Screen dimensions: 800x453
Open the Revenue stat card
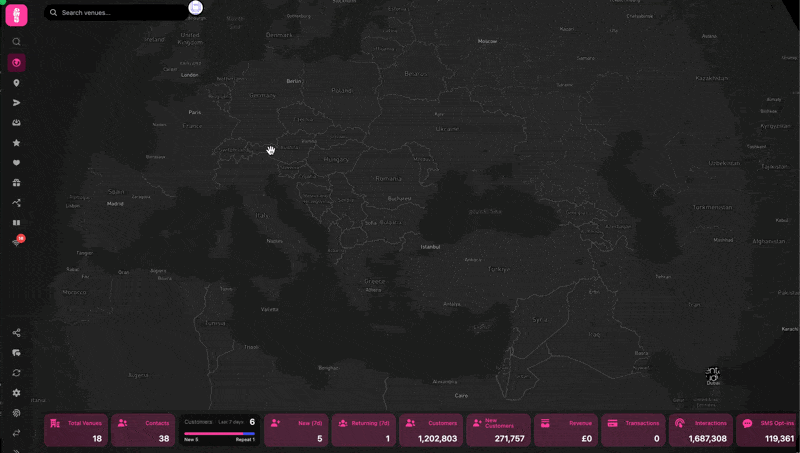(566, 431)
